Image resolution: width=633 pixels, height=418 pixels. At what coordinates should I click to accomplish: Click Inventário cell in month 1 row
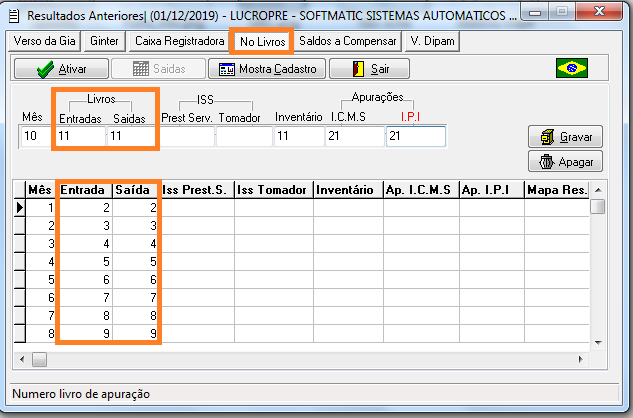348,208
